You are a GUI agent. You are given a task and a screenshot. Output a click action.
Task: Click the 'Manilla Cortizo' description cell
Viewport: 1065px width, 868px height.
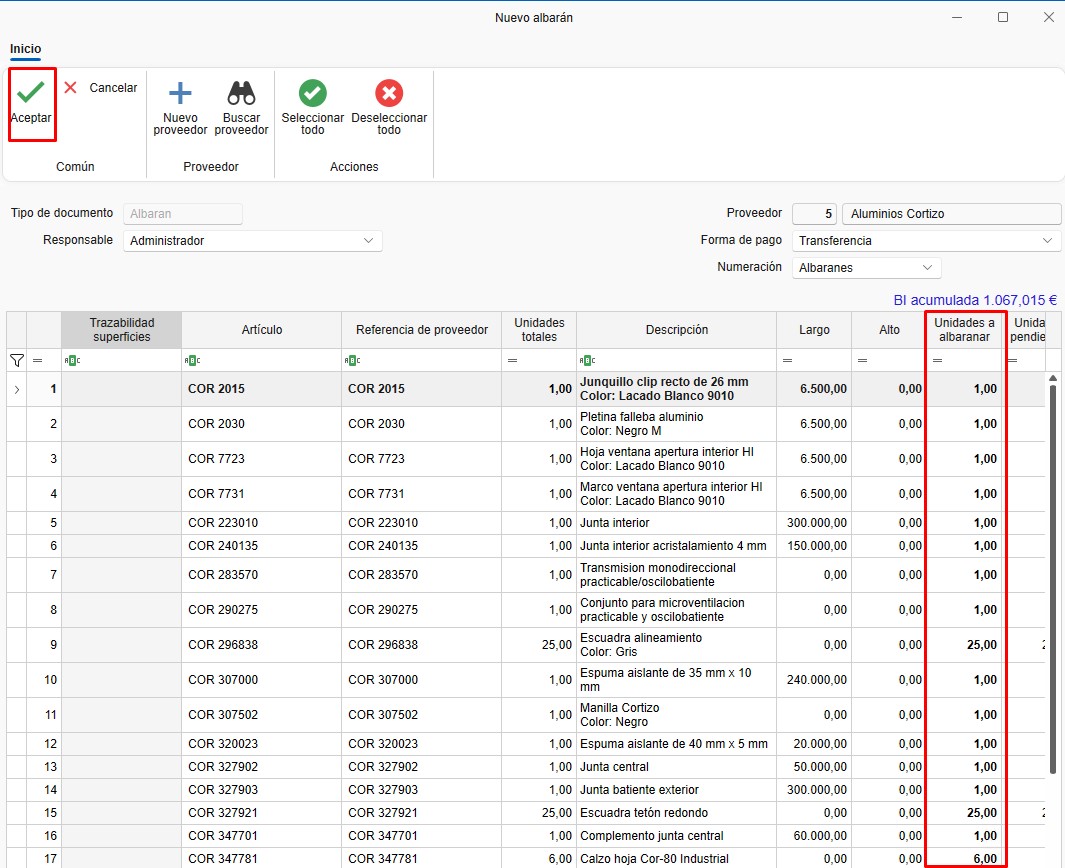click(676, 715)
